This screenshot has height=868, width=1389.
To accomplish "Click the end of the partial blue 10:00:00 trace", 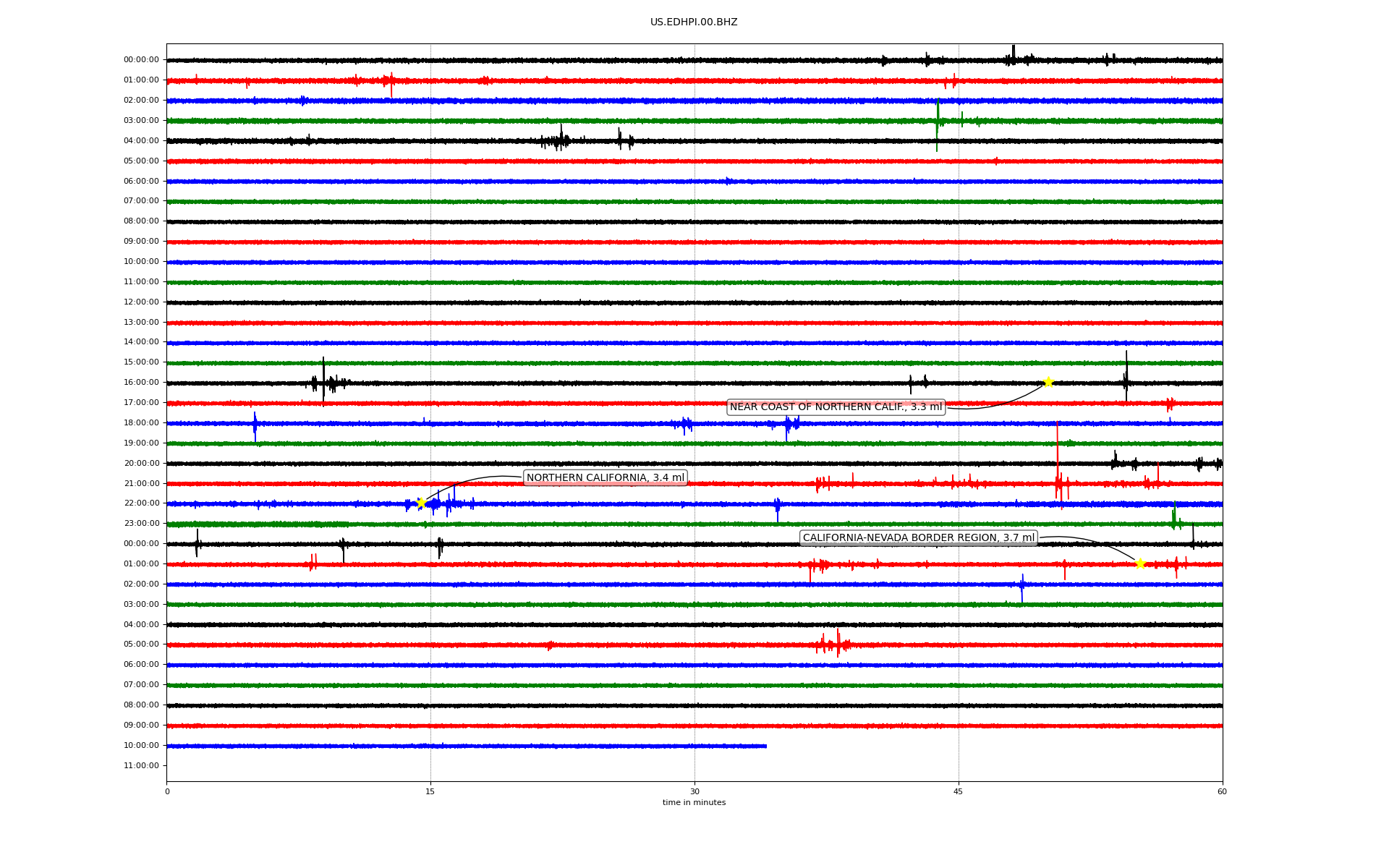I will click(765, 746).
